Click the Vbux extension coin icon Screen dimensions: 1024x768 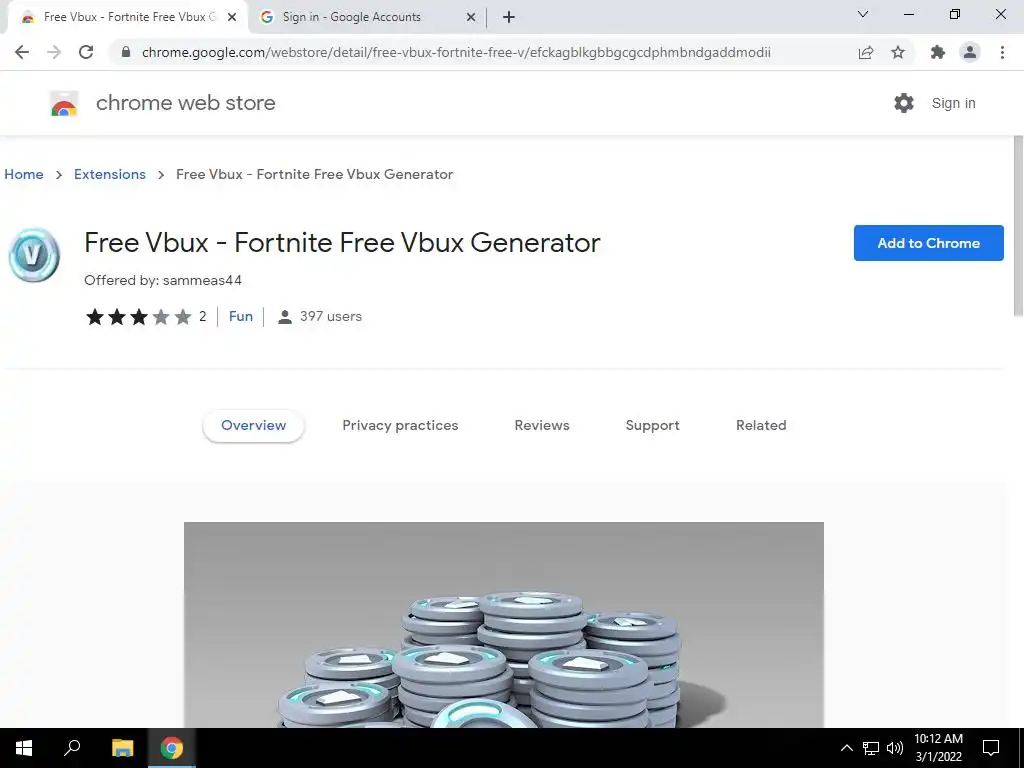pos(34,255)
